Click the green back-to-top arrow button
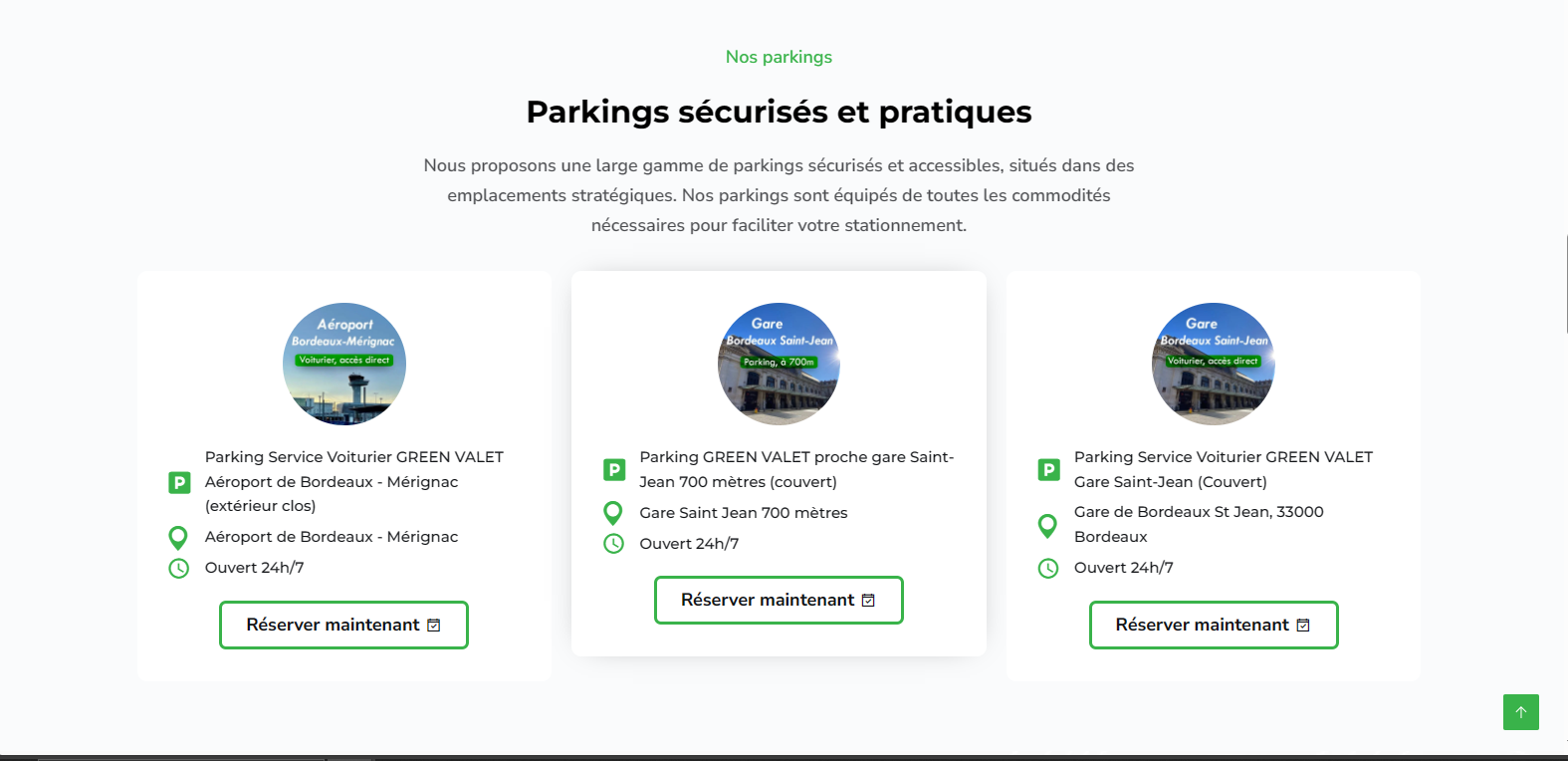 tap(1521, 712)
